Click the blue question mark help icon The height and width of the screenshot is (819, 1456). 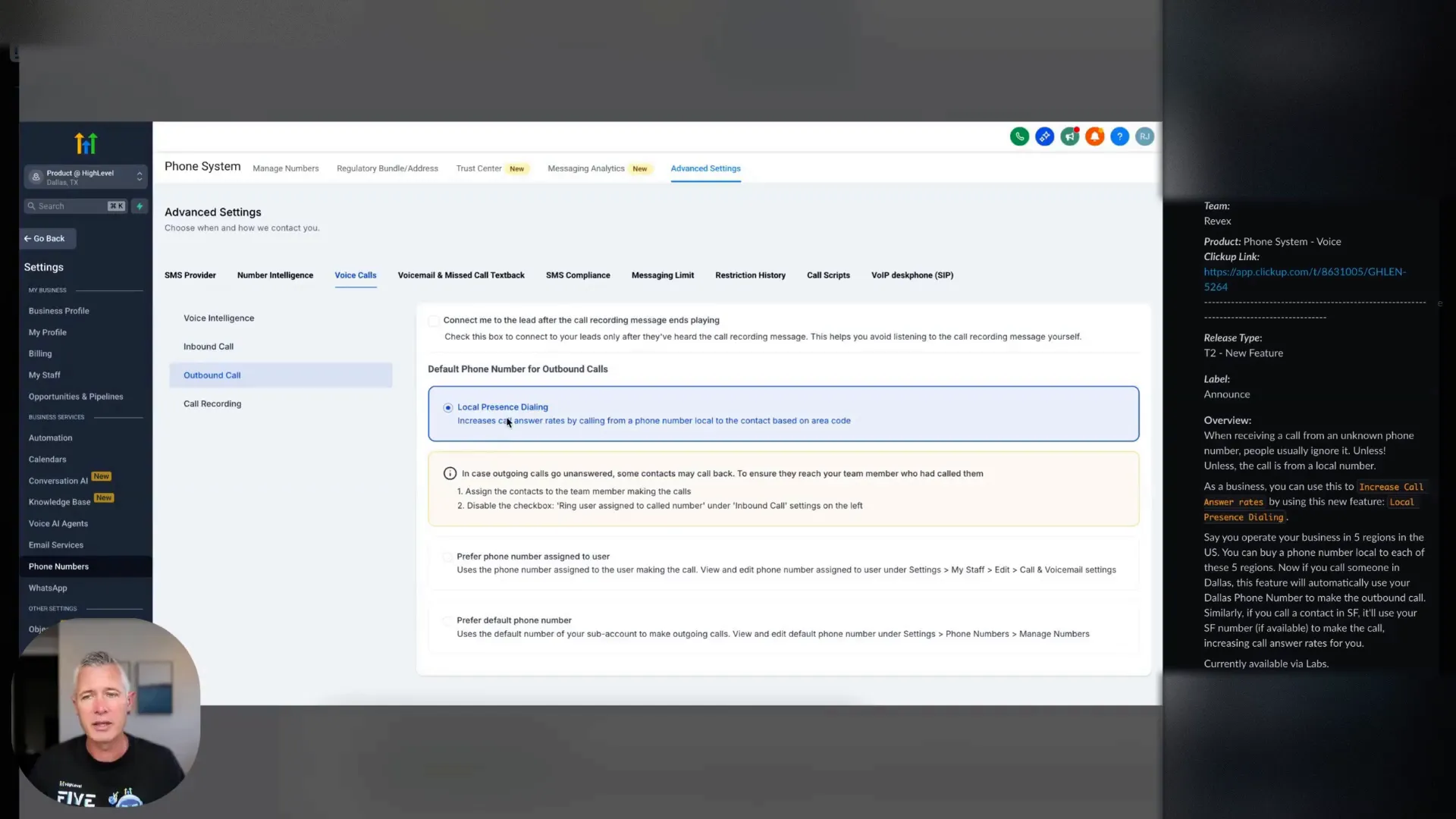pos(1119,136)
